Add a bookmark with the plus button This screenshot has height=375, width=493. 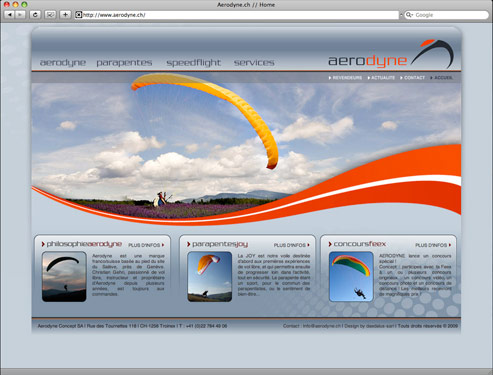65,15
